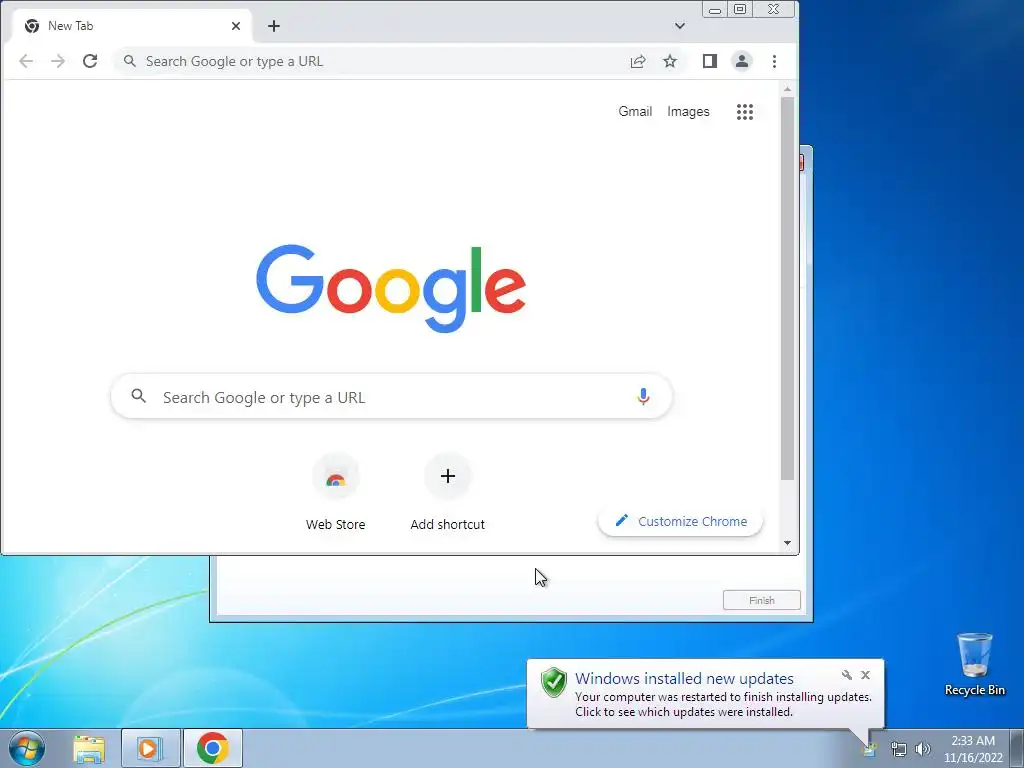
Task: Open the Windows Start menu
Action: pos(27,748)
